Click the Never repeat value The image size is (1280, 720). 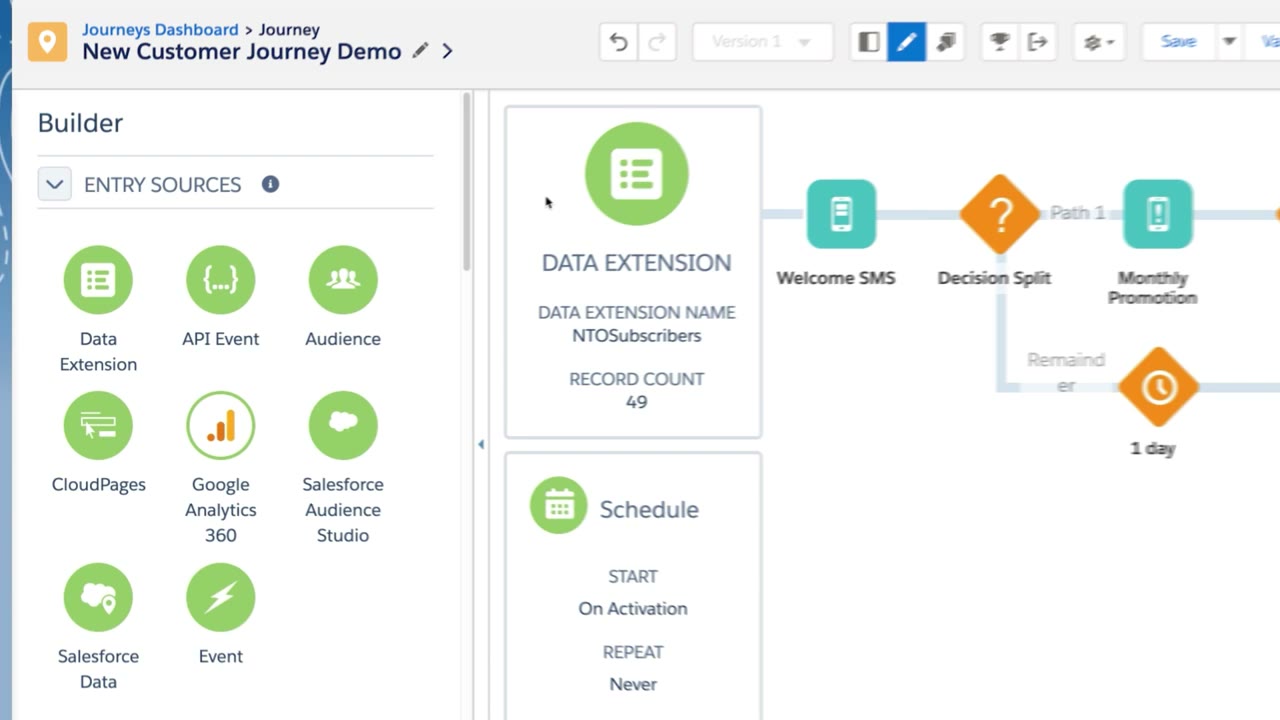tap(633, 684)
